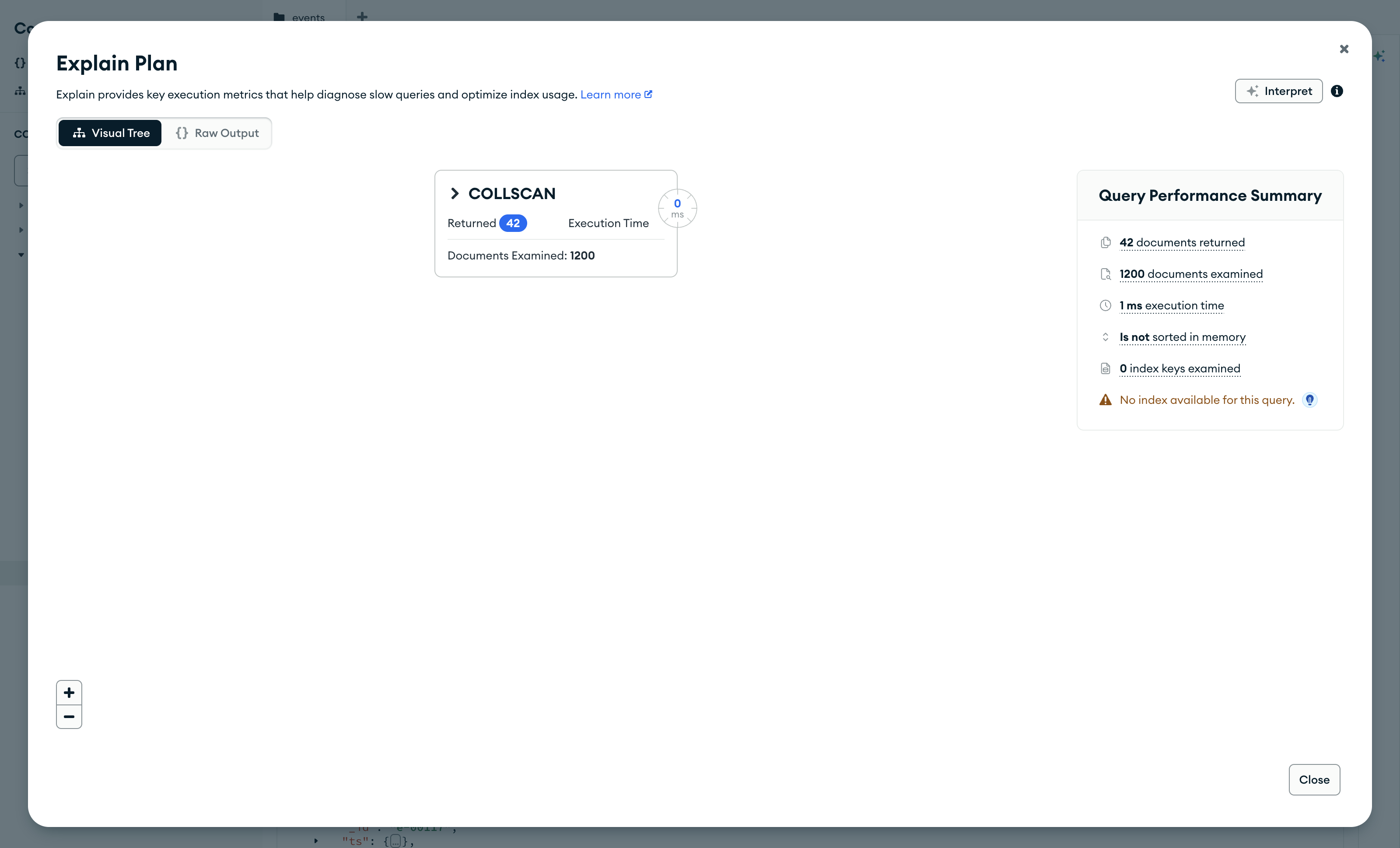Click the 42 documents returned stat
The image size is (1400, 848).
click(x=1182, y=243)
